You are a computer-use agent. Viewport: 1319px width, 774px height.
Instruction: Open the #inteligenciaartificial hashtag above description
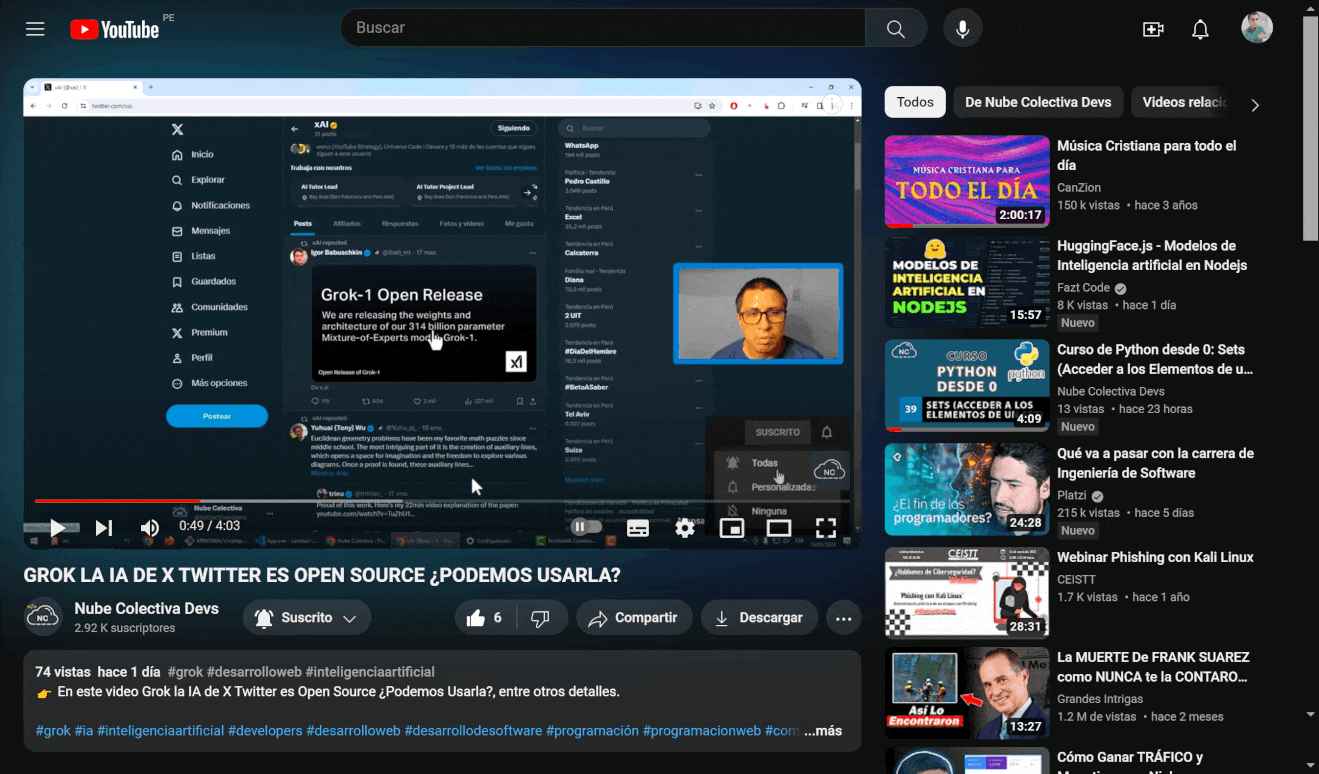[370, 672]
